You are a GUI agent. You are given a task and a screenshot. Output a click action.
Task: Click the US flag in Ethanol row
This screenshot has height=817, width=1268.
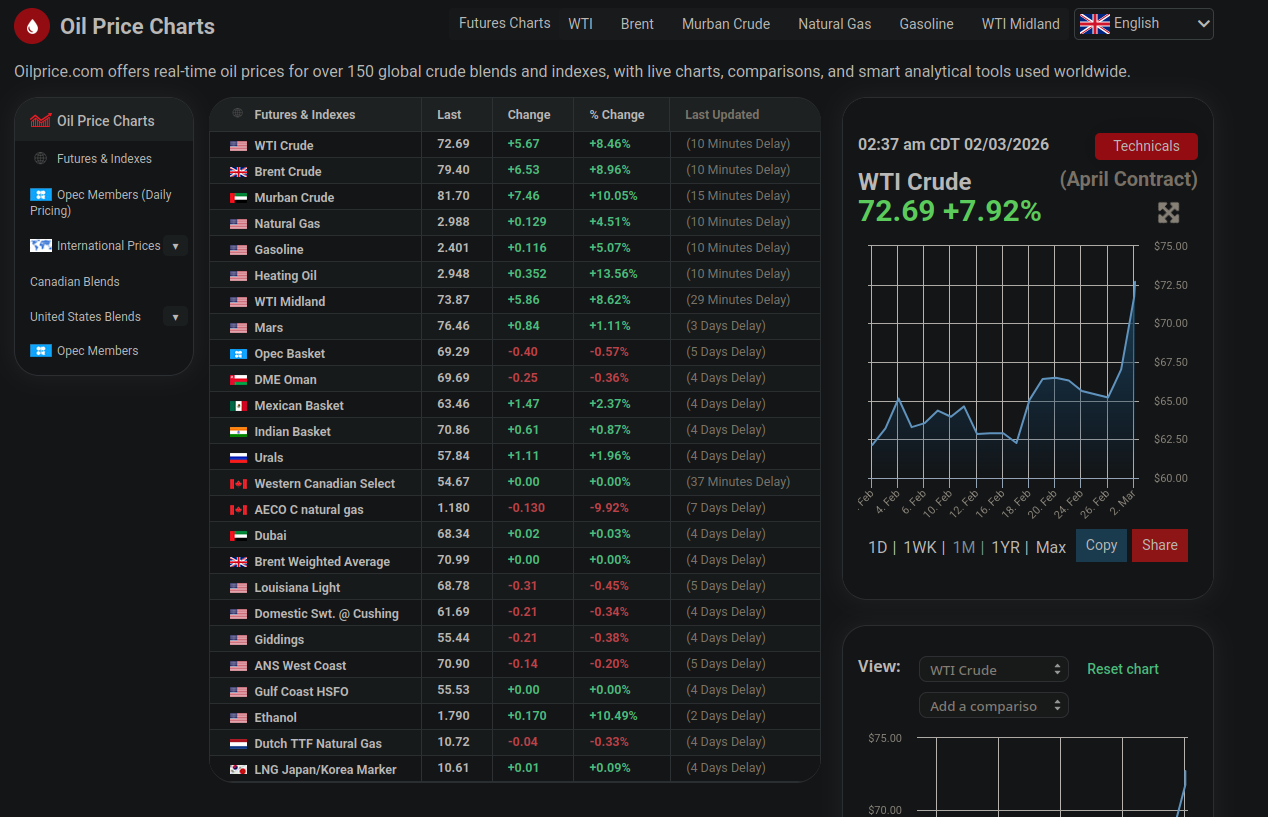[x=238, y=718]
